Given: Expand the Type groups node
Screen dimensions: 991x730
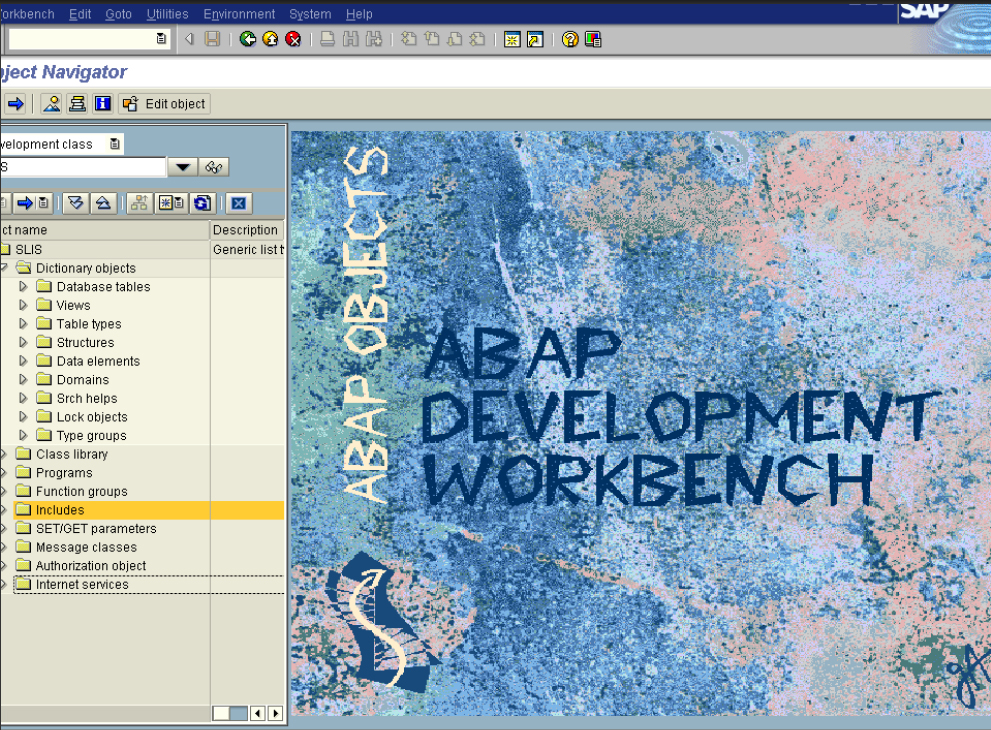Looking at the screenshot, I should [x=23, y=435].
